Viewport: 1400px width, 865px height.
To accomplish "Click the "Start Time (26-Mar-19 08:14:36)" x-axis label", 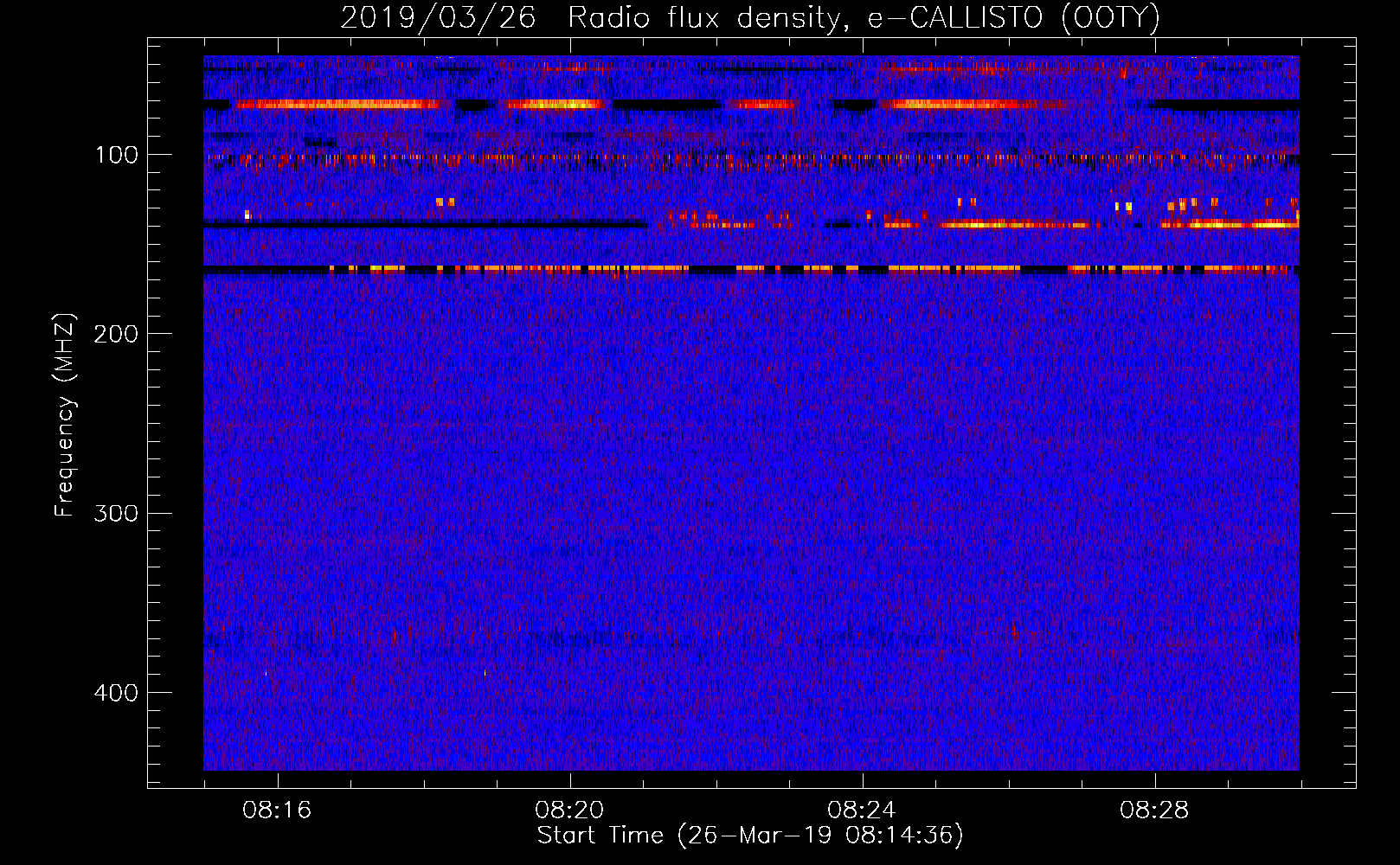I will [750, 836].
